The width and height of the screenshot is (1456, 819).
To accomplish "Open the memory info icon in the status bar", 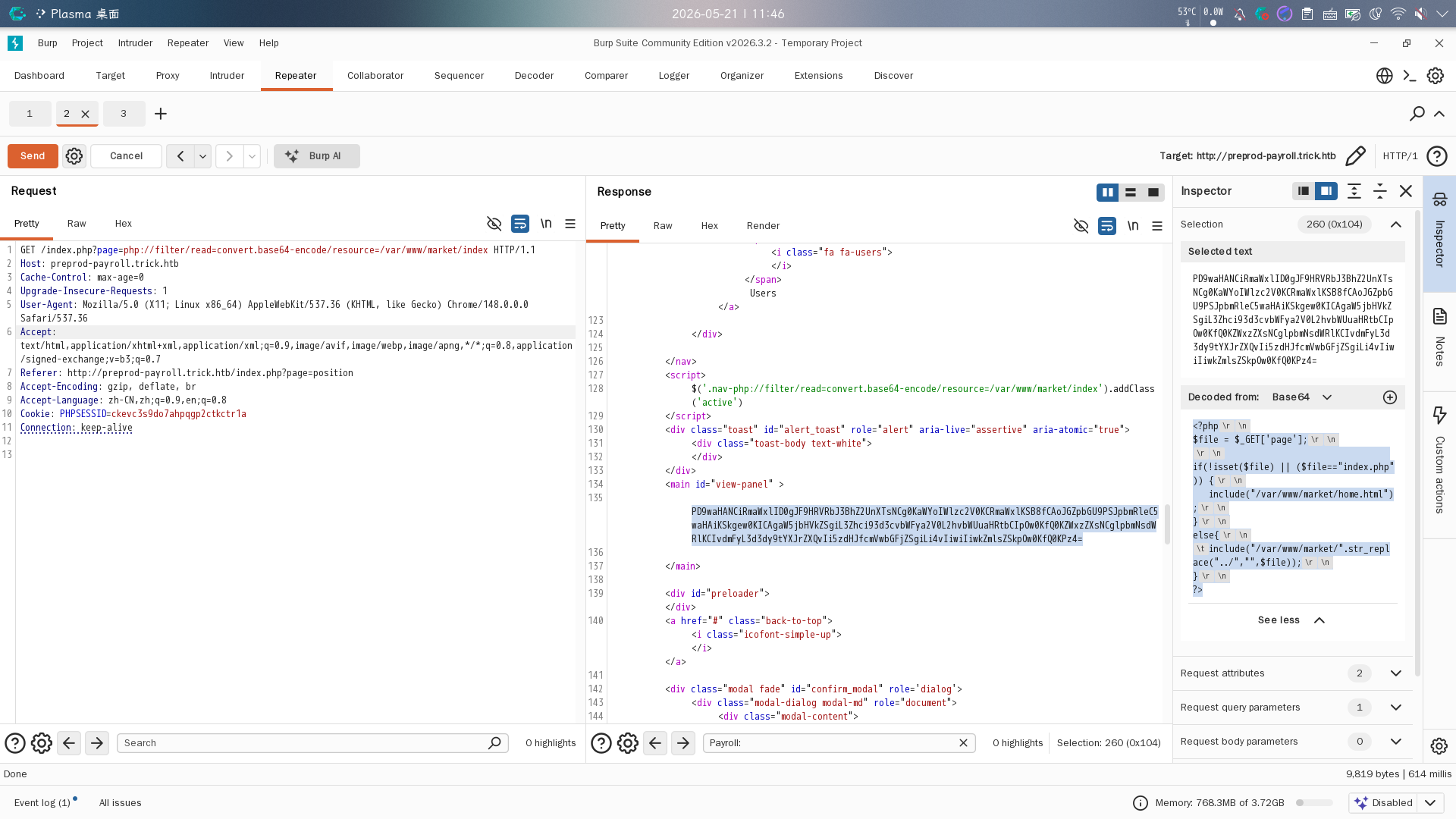I will coord(1141,803).
